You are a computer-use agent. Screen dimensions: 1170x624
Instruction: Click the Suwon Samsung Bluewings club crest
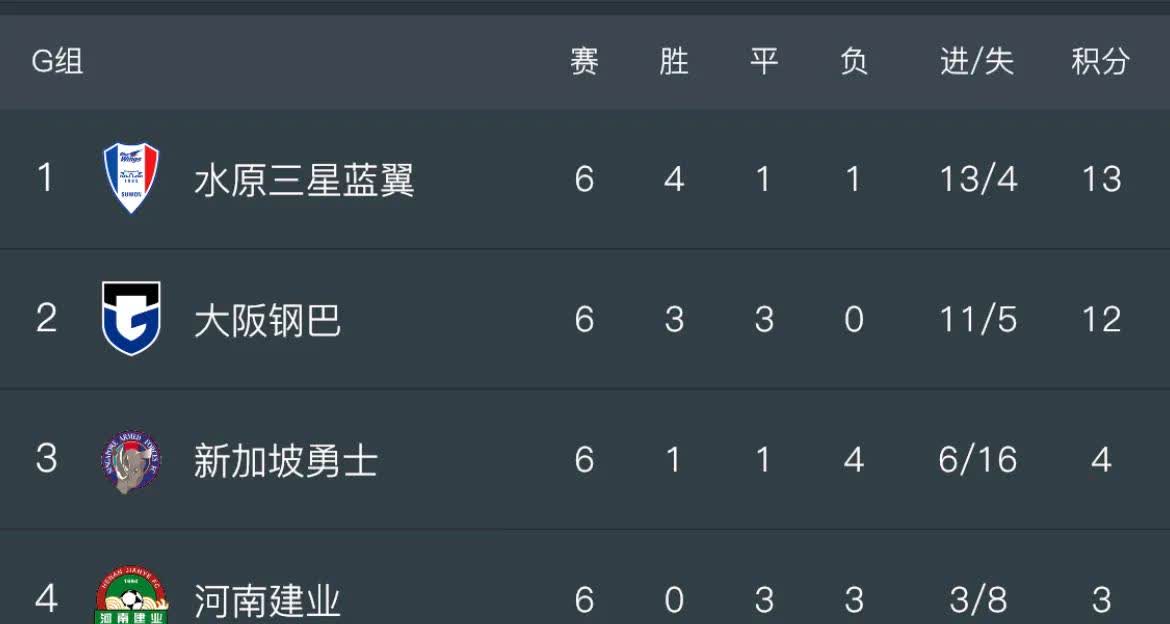click(x=130, y=178)
